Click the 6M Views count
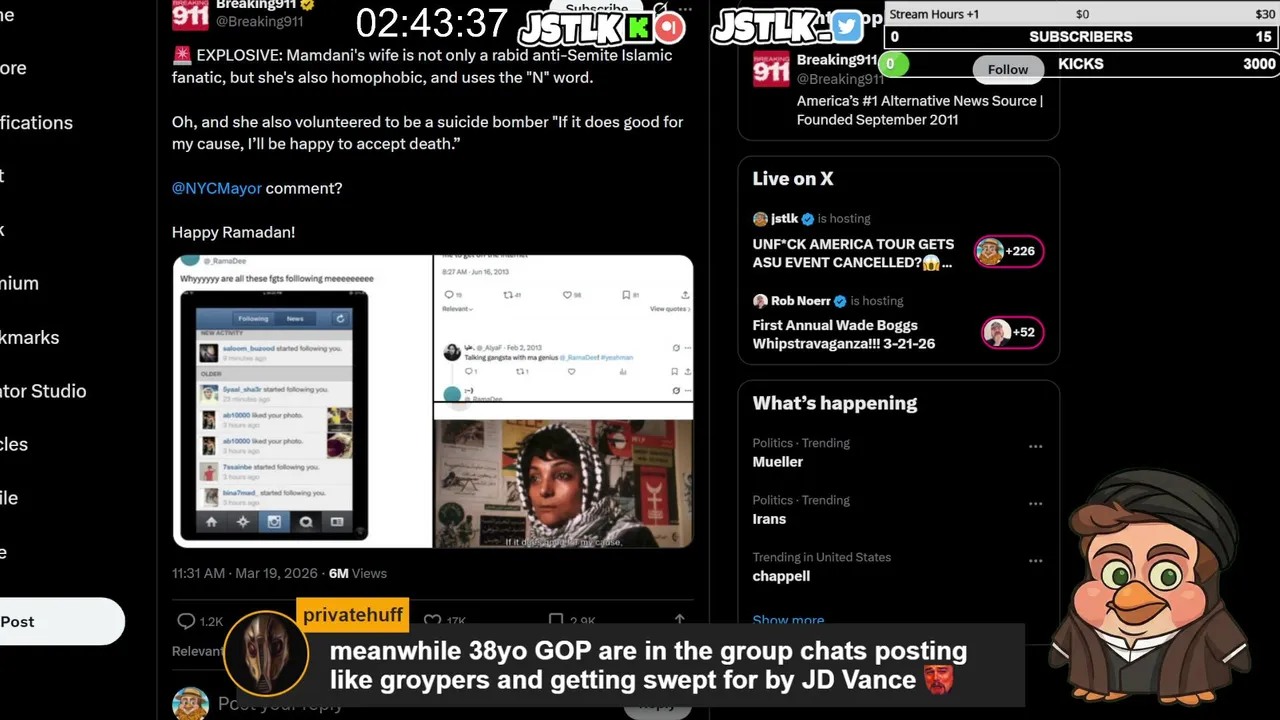Screen dimensions: 1280x720 pos(358,573)
